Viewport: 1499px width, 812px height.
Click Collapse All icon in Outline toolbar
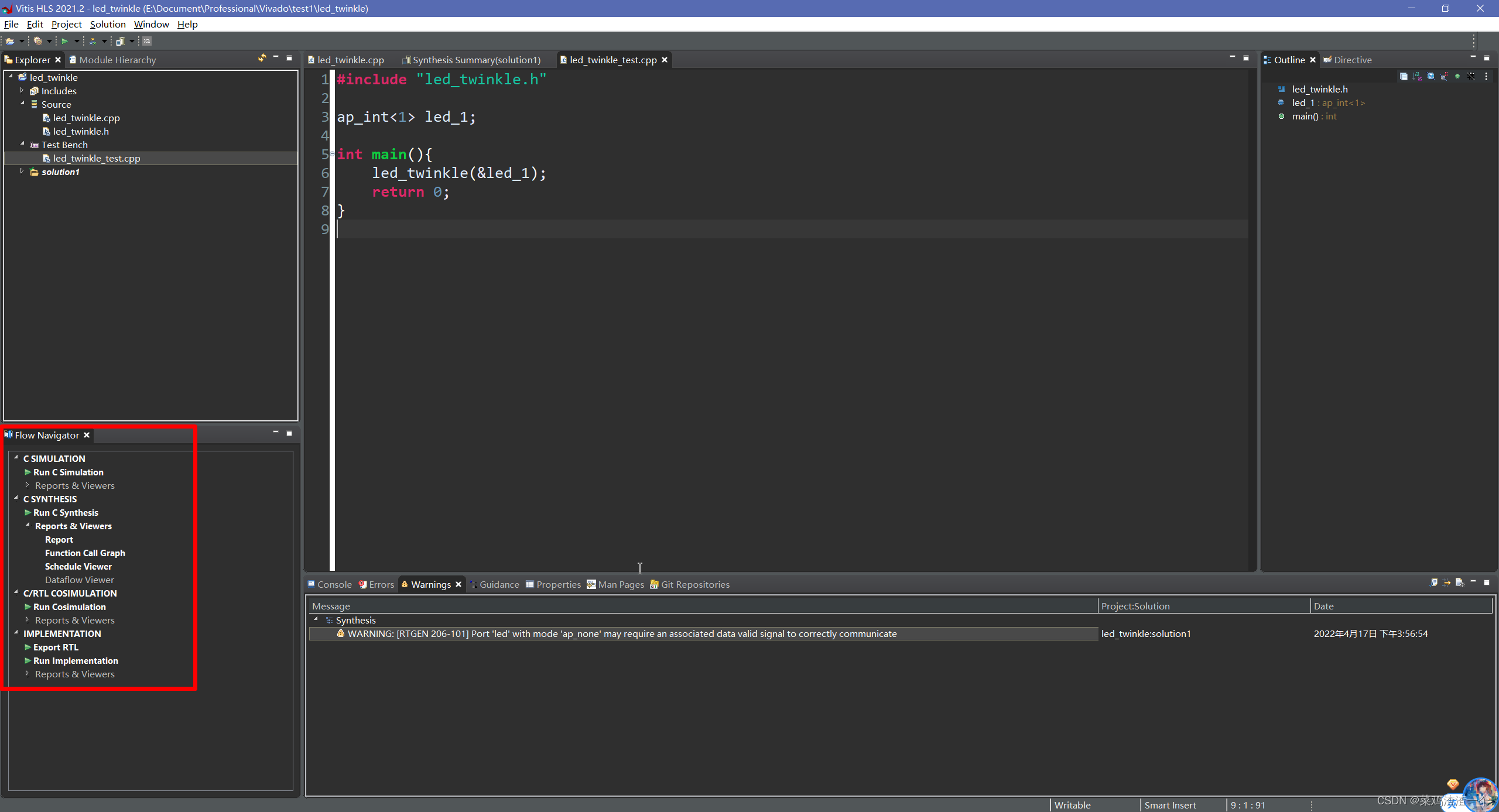click(1404, 76)
